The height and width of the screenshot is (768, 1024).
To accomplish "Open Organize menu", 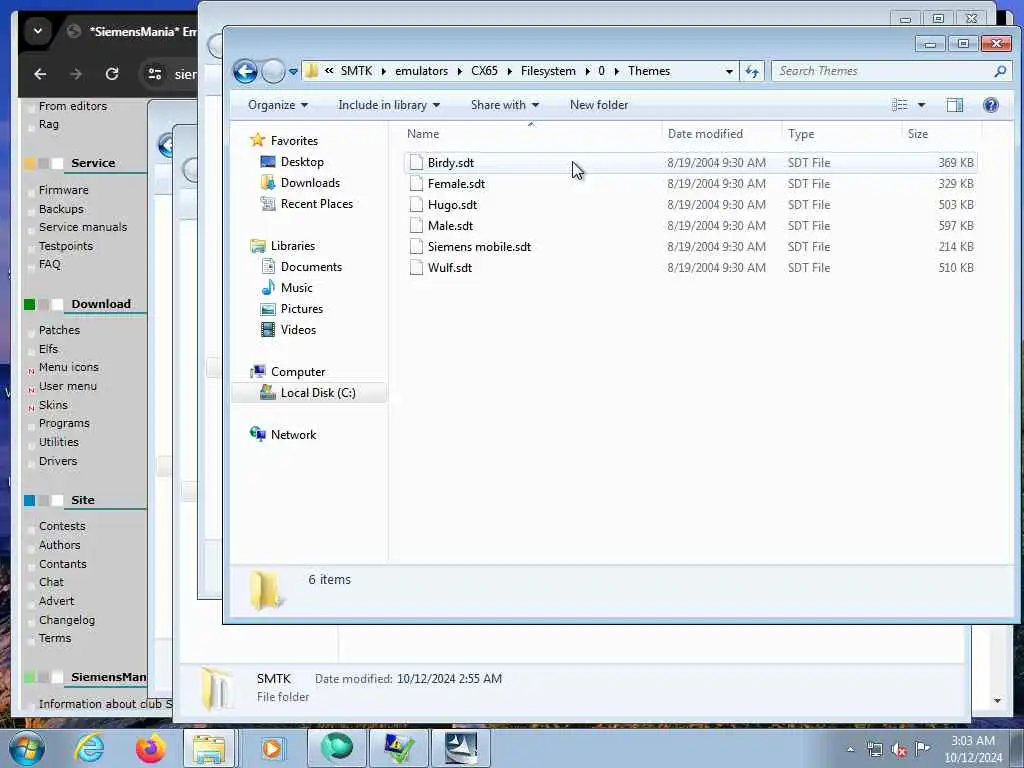I will (x=278, y=105).
